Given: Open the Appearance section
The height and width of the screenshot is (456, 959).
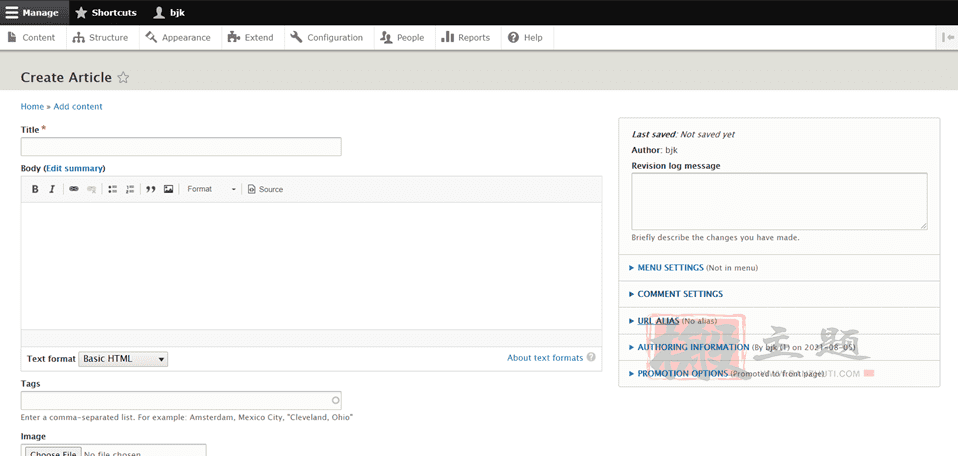Looking at the screenshot, I should [178, 37].
